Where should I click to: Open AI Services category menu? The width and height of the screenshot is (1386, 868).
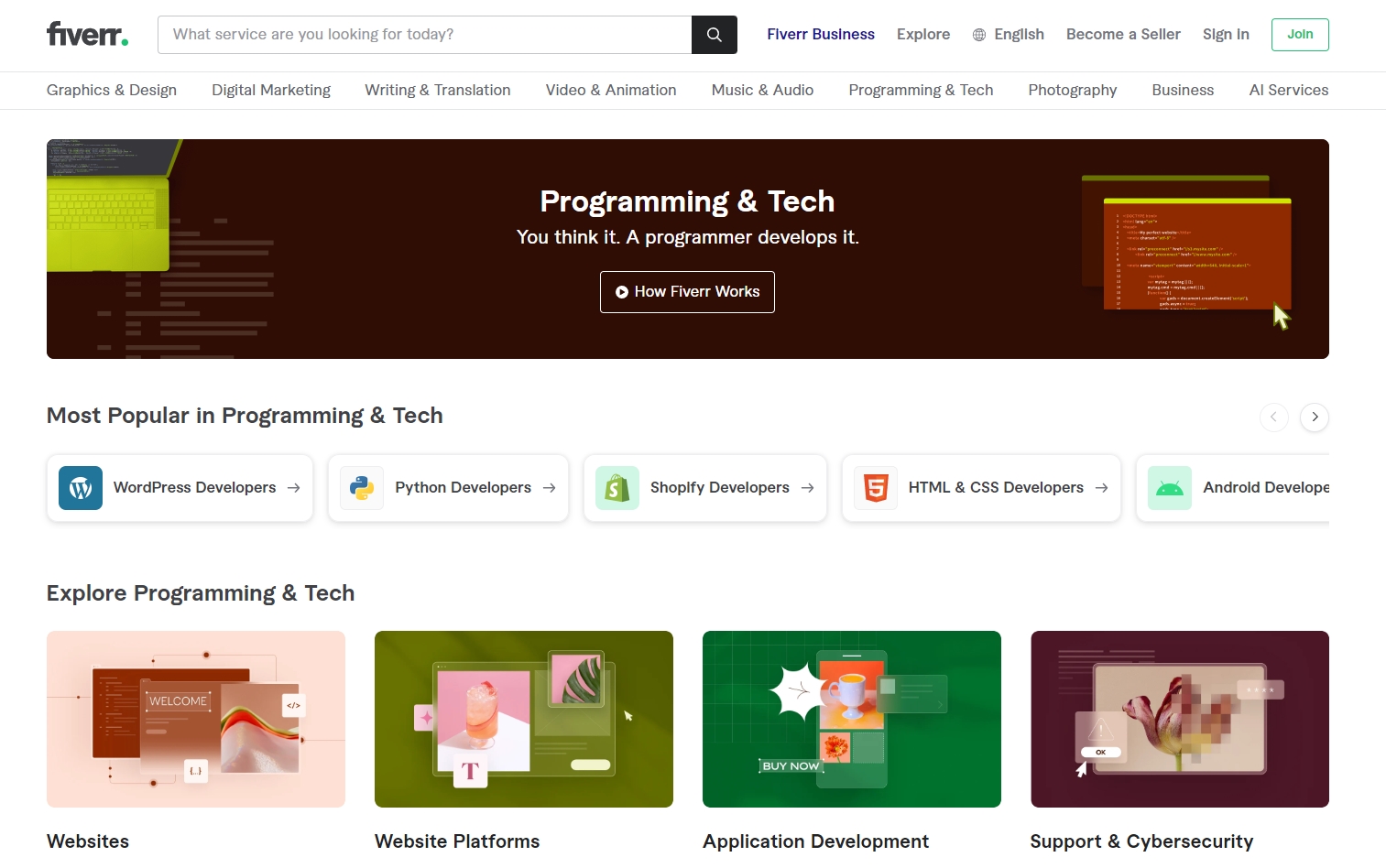click(1289, 90)
